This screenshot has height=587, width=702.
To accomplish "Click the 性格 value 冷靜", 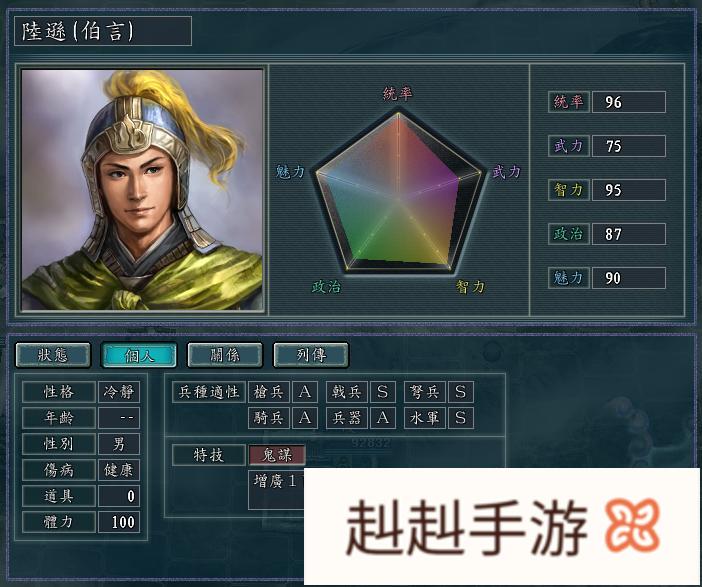I will [119, 392].
